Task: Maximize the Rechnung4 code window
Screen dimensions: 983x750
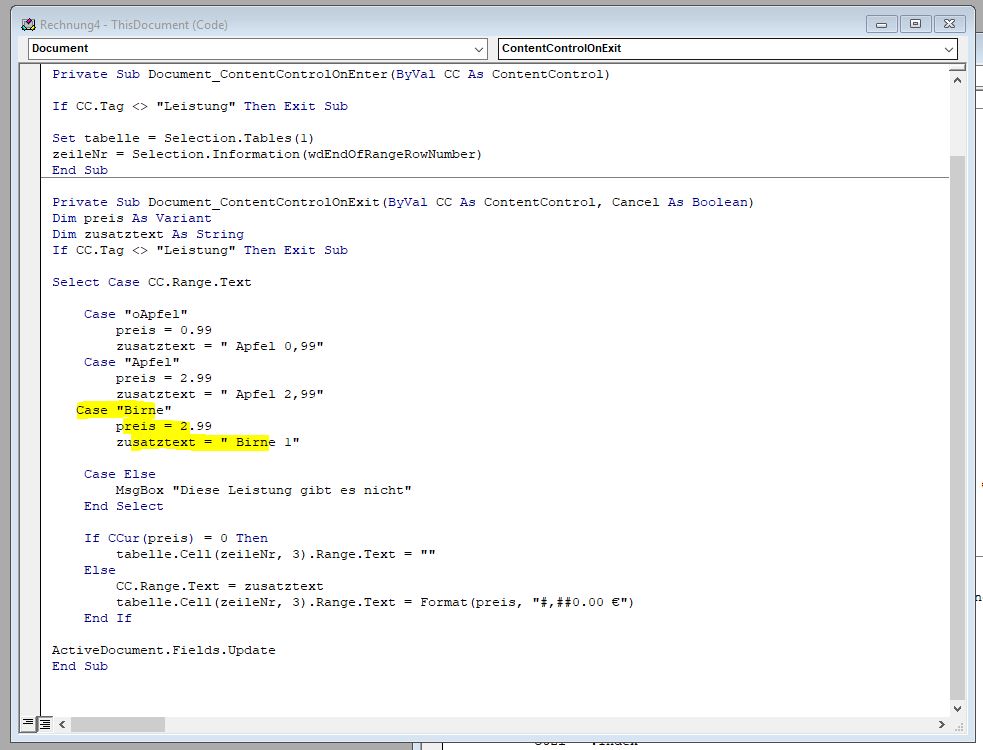Action: point(915,24)
